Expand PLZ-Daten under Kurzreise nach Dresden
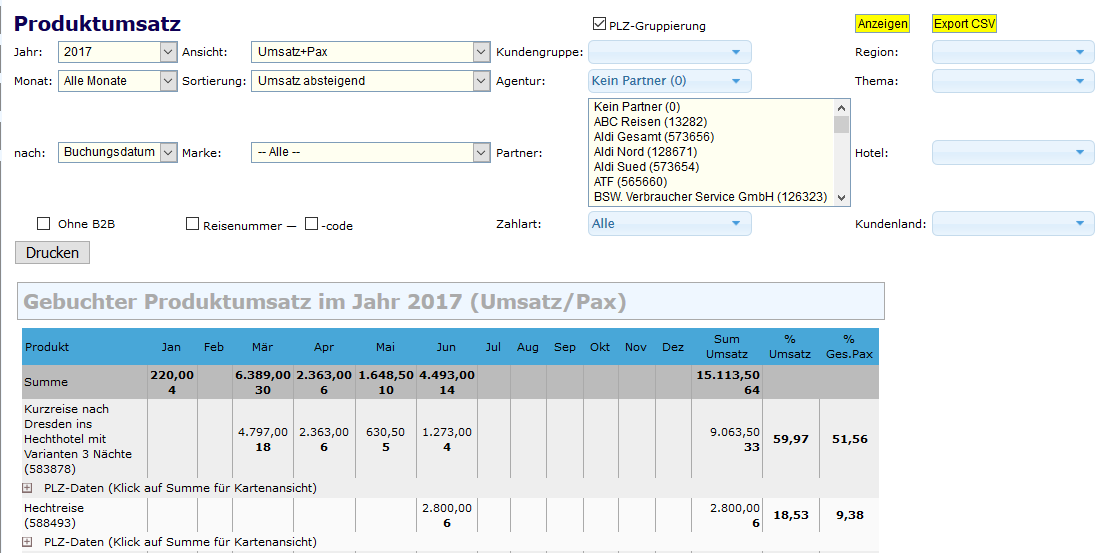 click(x=27, y=488)
